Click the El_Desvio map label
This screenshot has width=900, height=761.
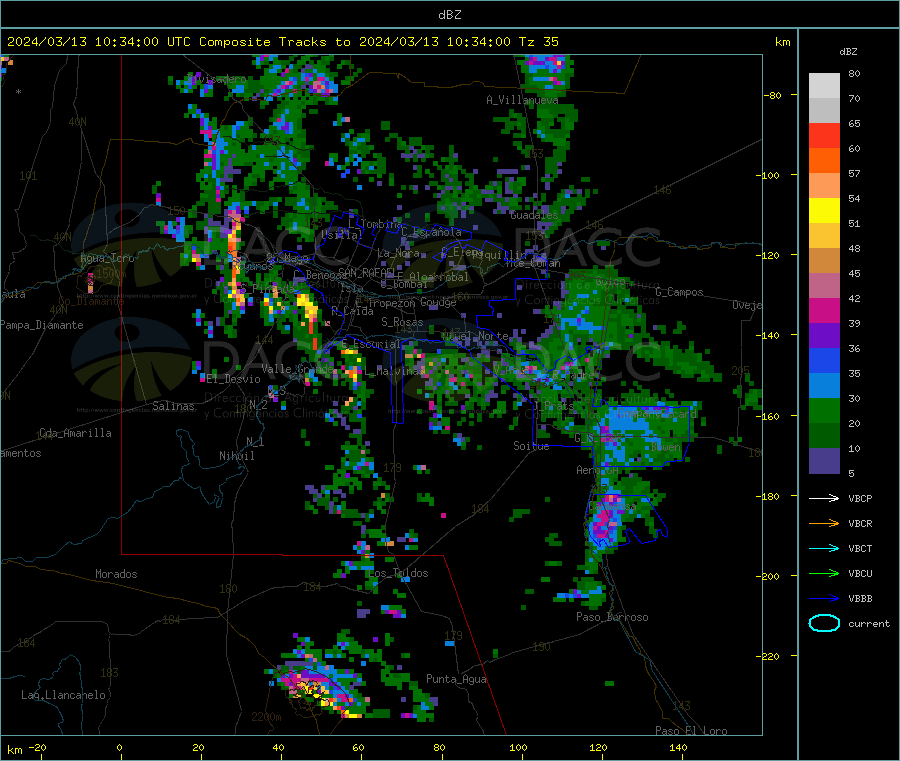tap(233, 379)
